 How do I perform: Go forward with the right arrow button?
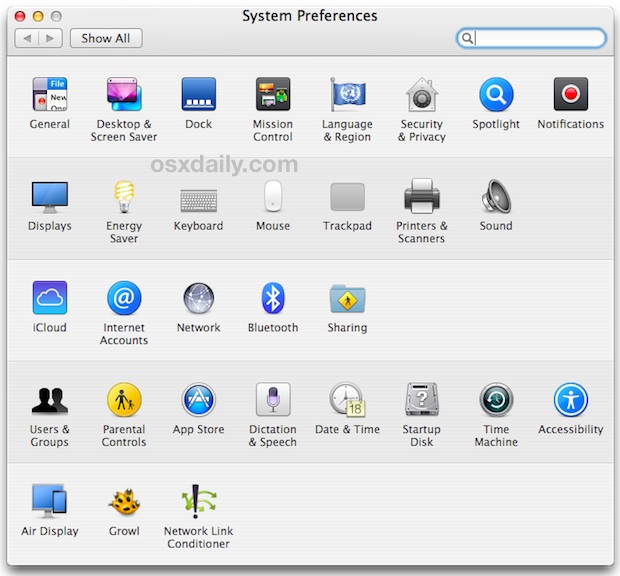50,38
